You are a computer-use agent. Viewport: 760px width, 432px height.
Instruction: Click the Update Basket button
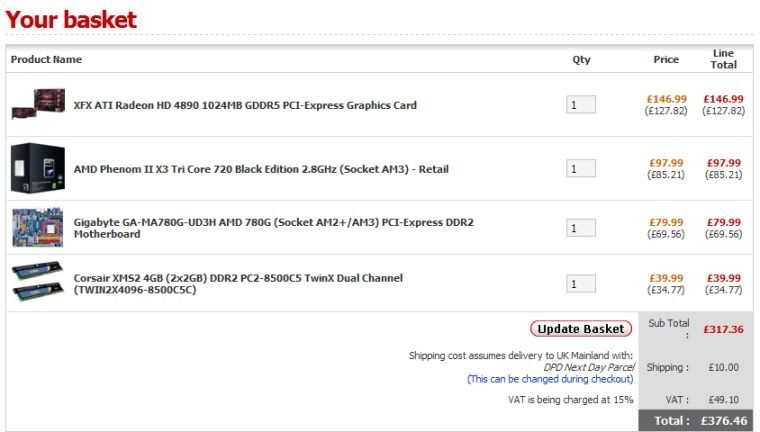(x=580, y=329)
